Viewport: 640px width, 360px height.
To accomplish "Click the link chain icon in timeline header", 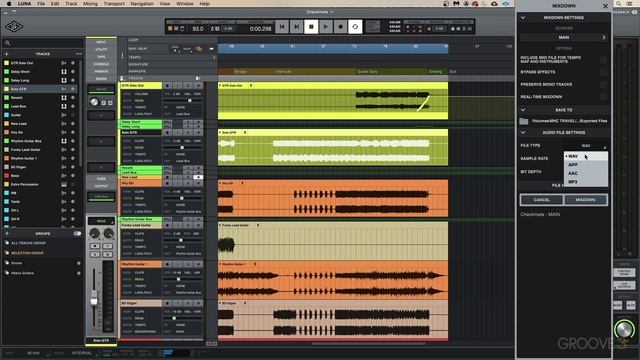I will tap(199, 49).
